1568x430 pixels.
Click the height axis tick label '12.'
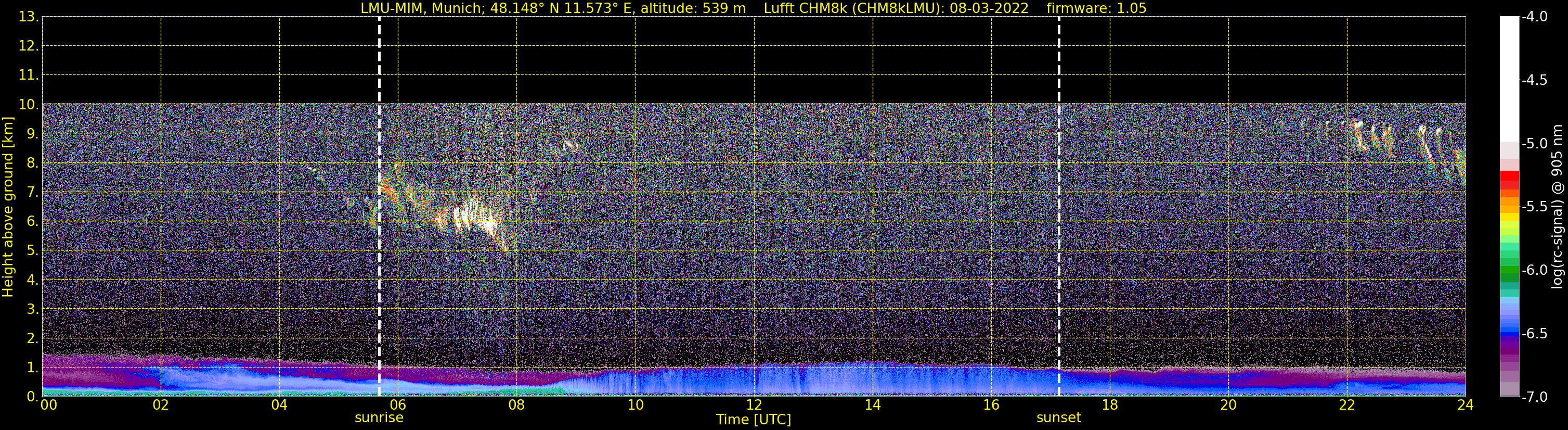(x=29, y=46)
